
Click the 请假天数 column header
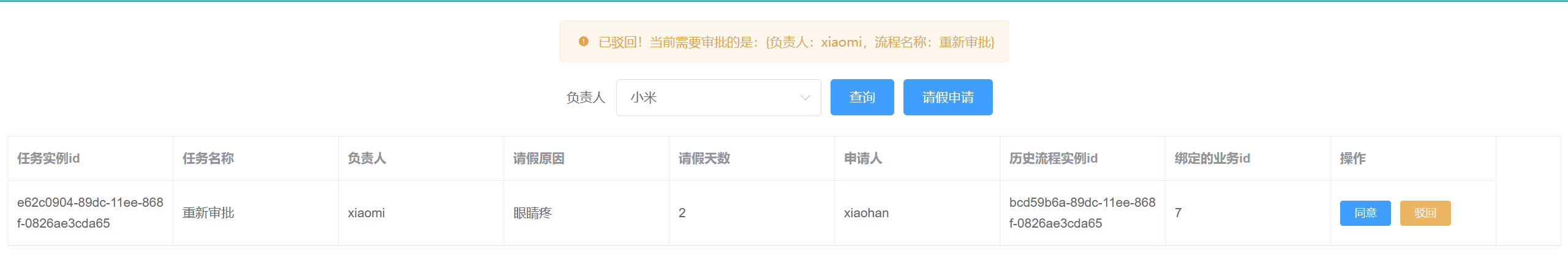[x=704, y=158]
